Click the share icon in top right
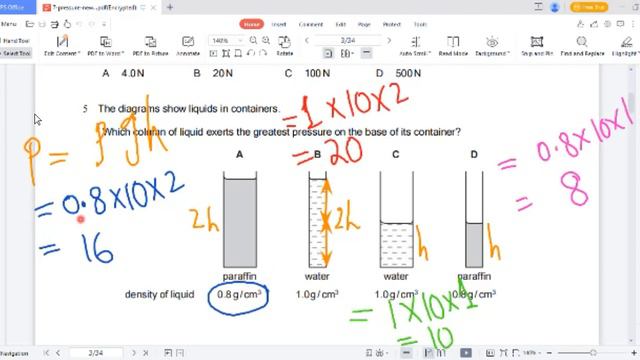Screen dimensions: 640x360 (594, 24)
